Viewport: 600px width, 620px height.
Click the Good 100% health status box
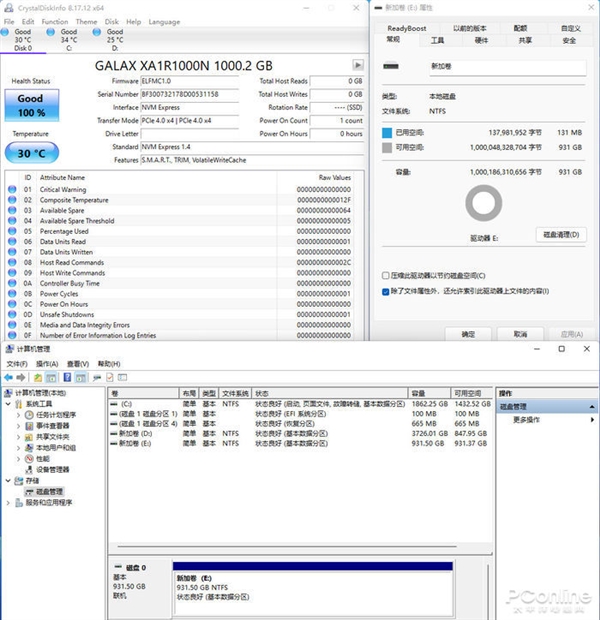click(32, 105)
